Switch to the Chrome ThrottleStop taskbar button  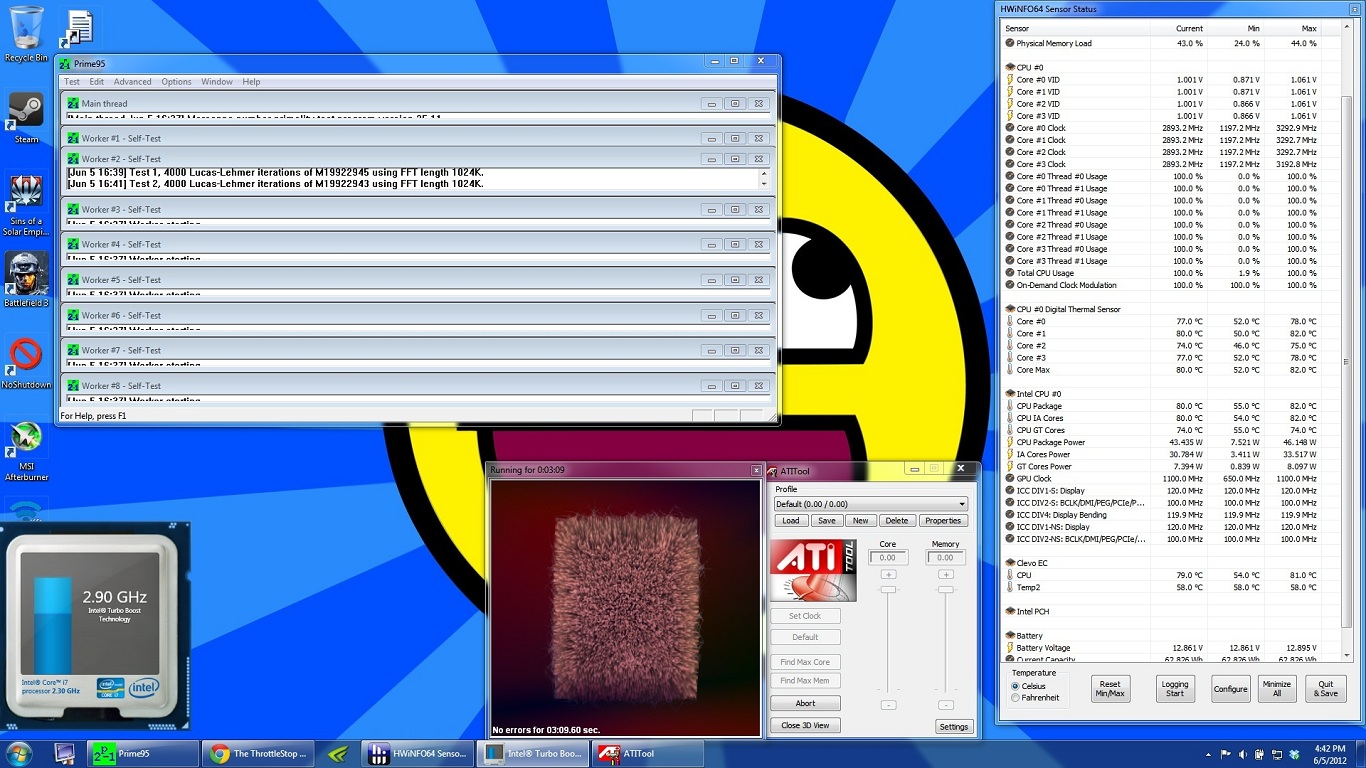pos(258,753)
